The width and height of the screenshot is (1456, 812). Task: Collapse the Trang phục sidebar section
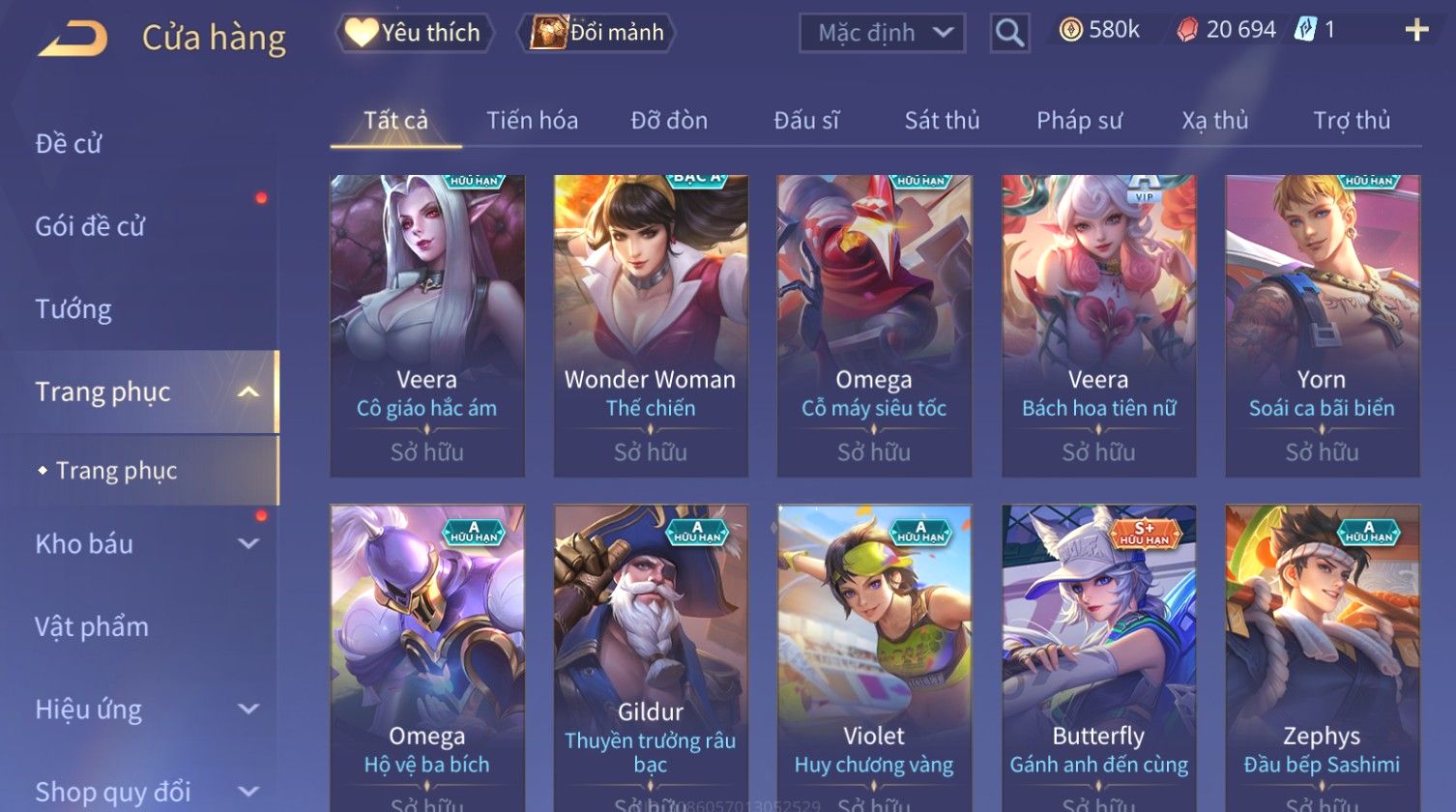248,391
